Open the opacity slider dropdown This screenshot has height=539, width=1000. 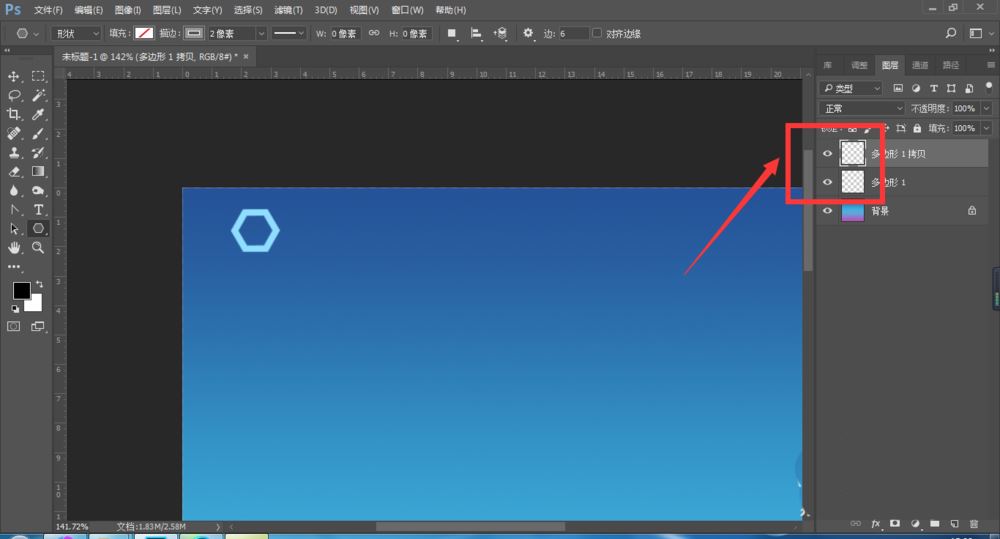pyautogui.click(x=987, y=108)
